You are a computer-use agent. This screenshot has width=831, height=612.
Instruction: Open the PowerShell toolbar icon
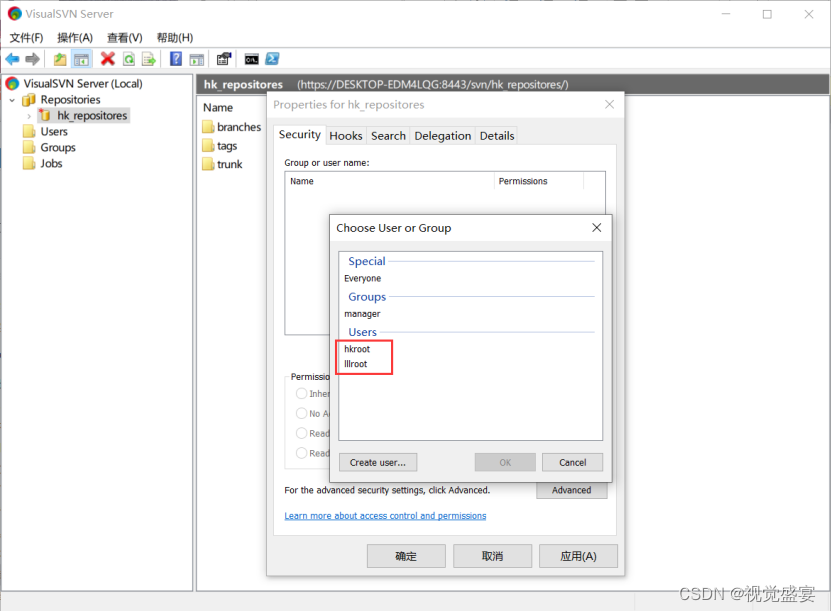[272, 59]
